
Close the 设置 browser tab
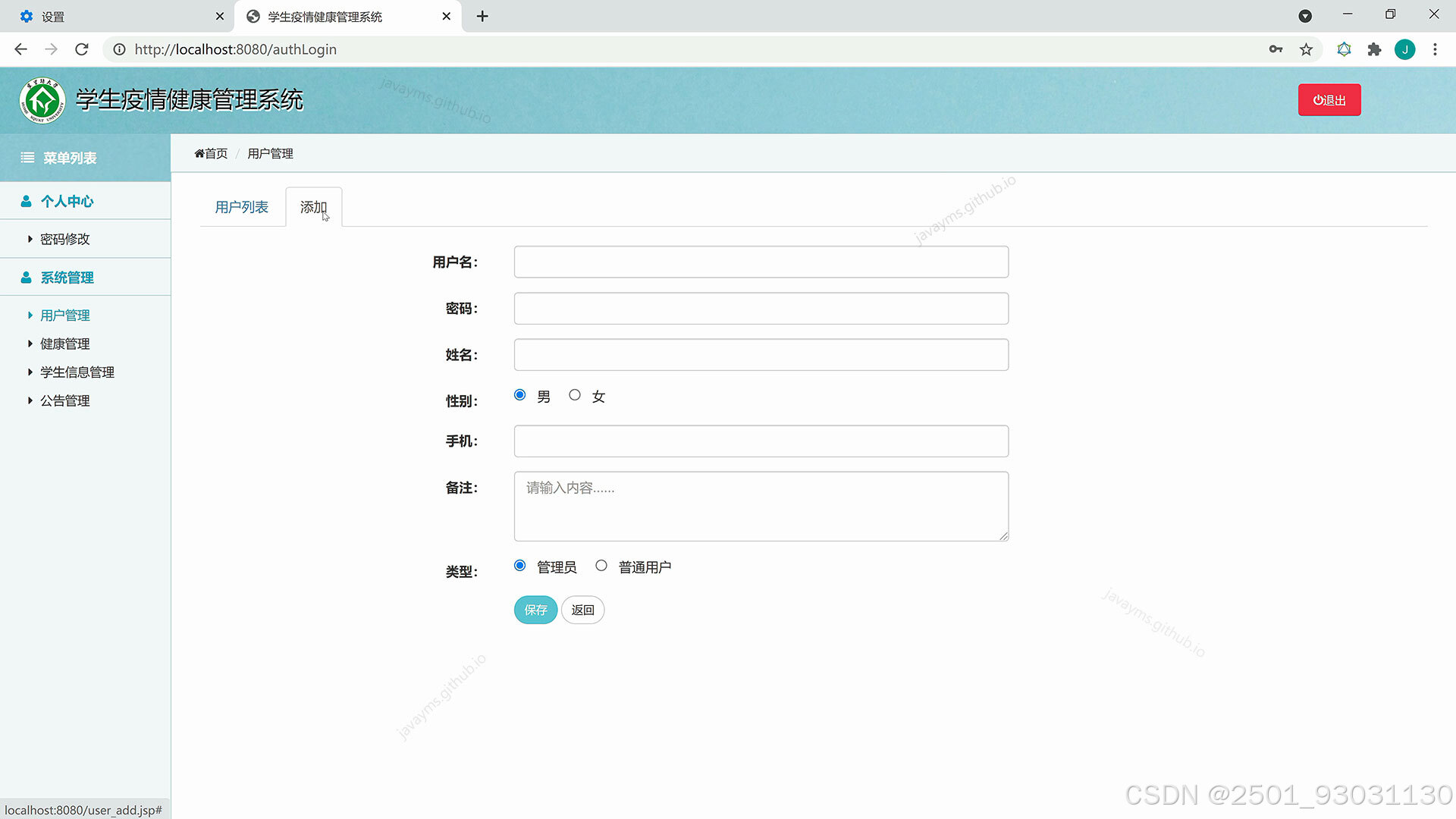tap(220, 16)
